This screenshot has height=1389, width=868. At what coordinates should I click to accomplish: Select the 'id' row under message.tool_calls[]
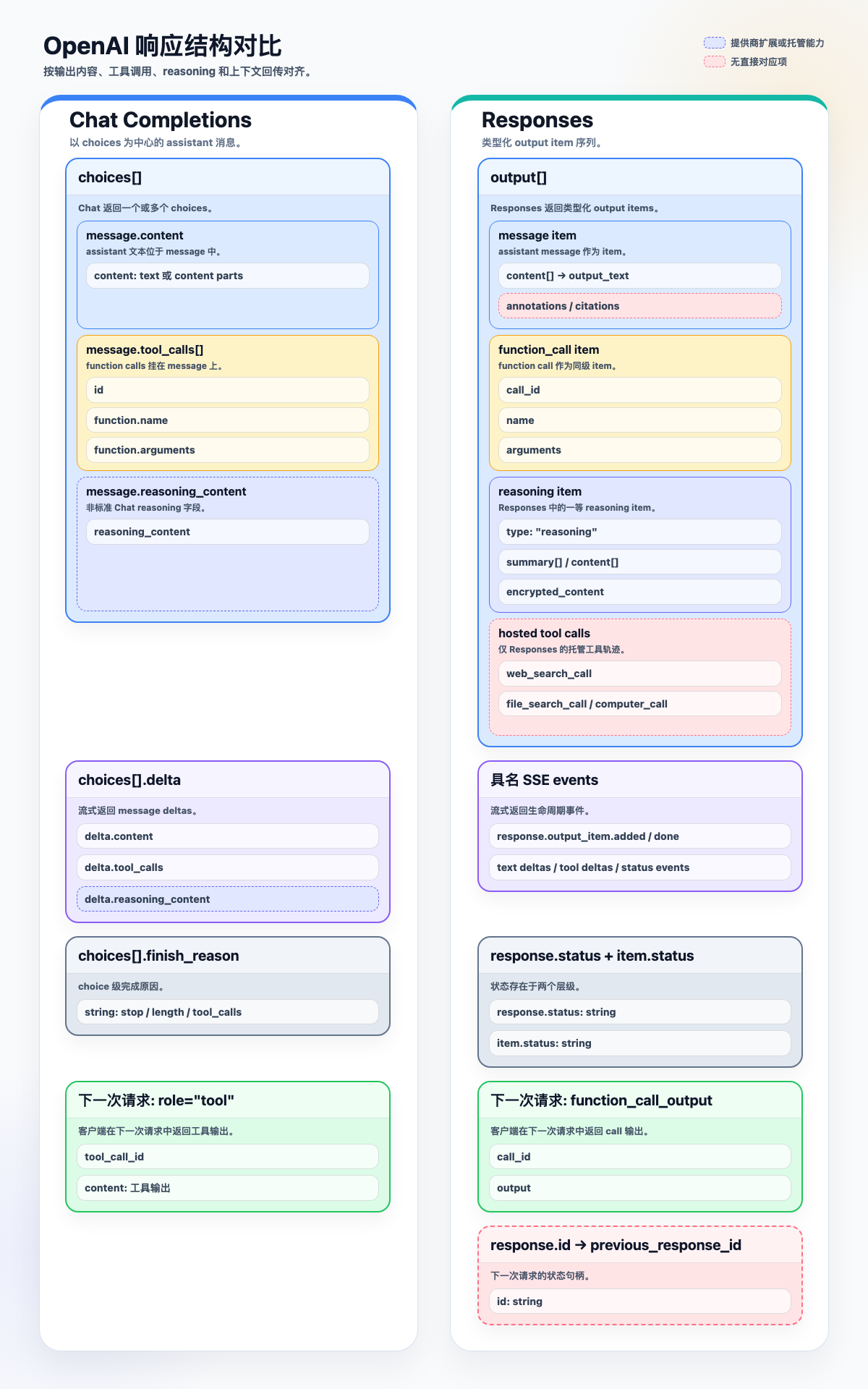228,390
